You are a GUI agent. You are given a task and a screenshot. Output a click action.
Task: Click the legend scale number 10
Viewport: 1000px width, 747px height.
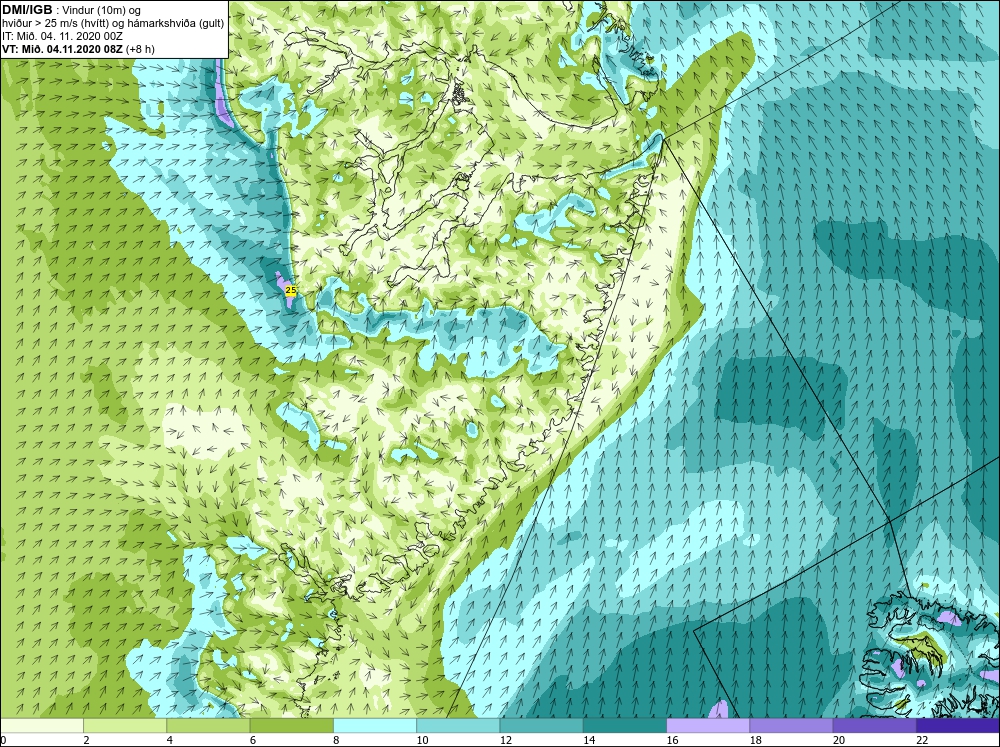coord(422,740)
